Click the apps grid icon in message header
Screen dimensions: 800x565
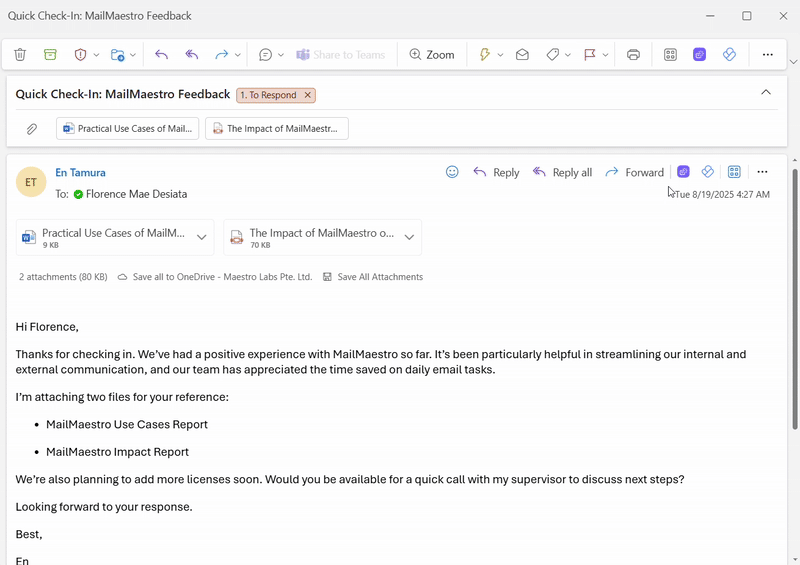734,172
